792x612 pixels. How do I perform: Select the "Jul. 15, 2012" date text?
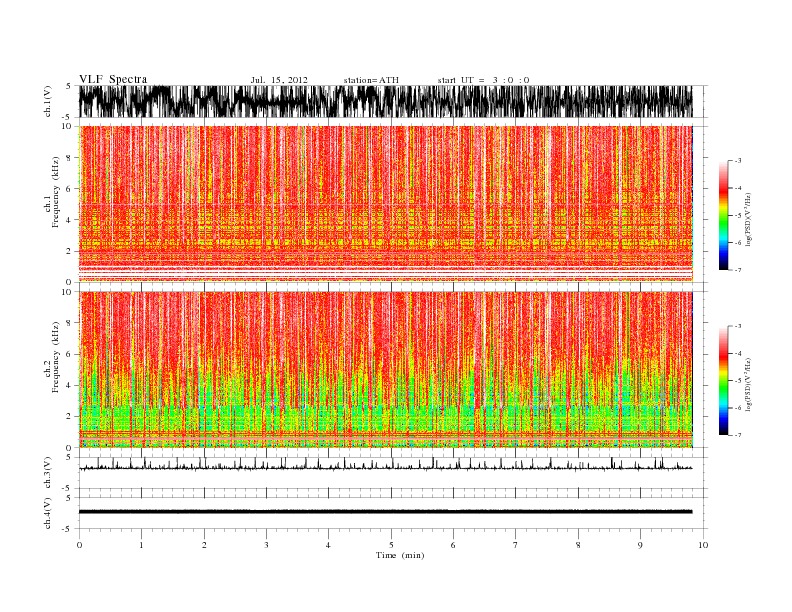[x=279, y=80]
